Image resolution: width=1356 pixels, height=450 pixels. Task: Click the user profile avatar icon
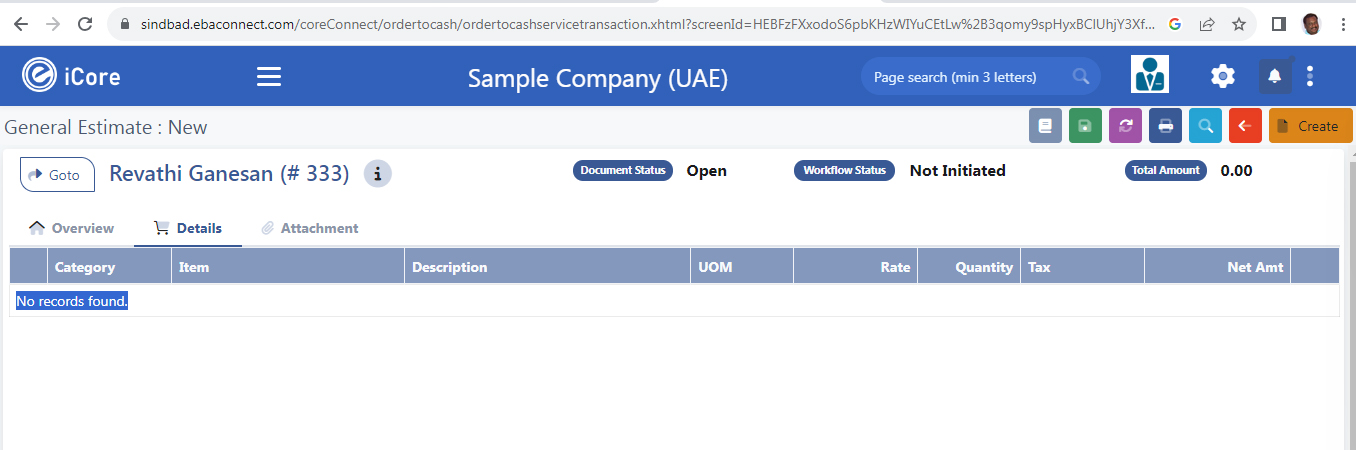[1150, 75]
